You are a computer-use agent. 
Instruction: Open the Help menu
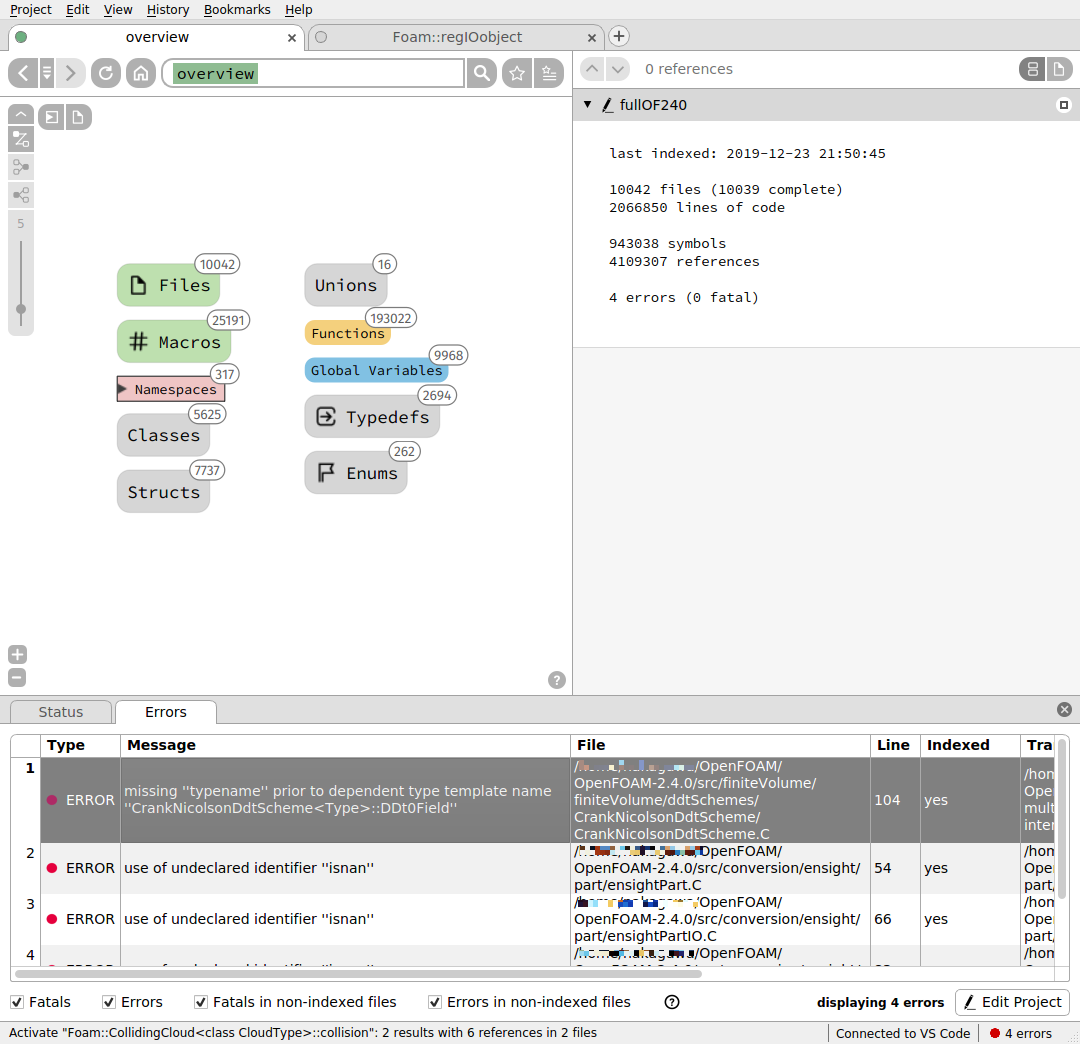pyautogui.click(x=298, y=10)
